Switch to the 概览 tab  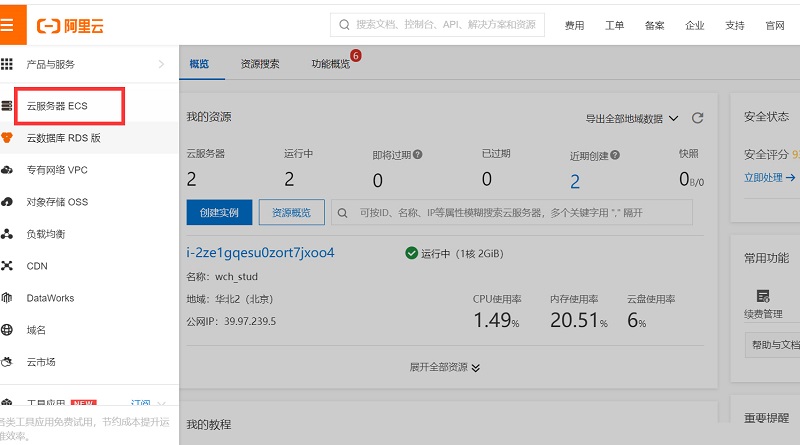[x=199, y=64]
